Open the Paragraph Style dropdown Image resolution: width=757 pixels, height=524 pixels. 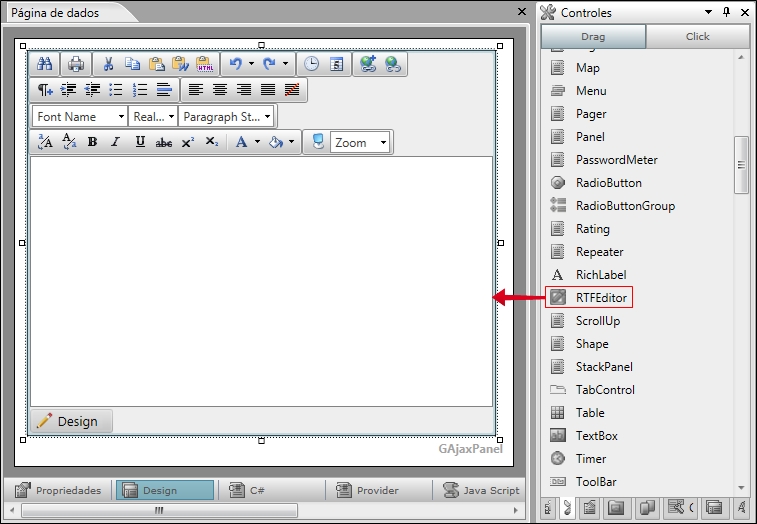coord(226,117)
